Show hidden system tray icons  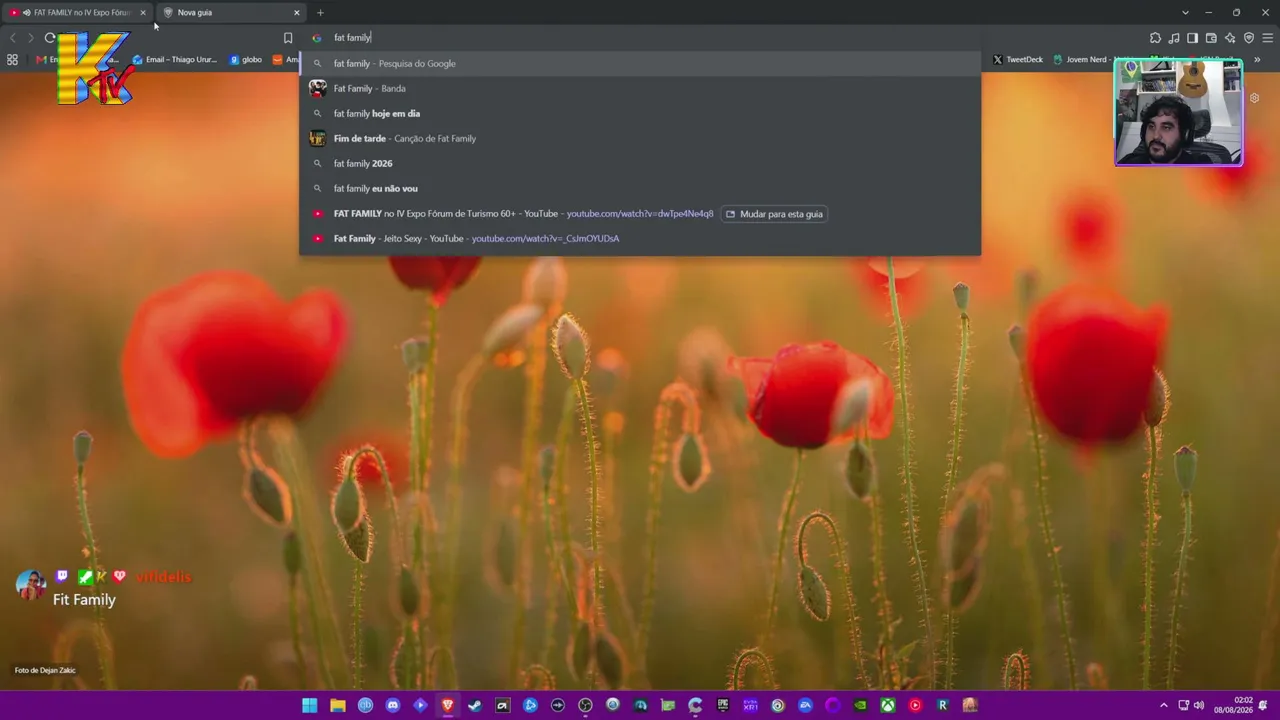(1163, 706)
